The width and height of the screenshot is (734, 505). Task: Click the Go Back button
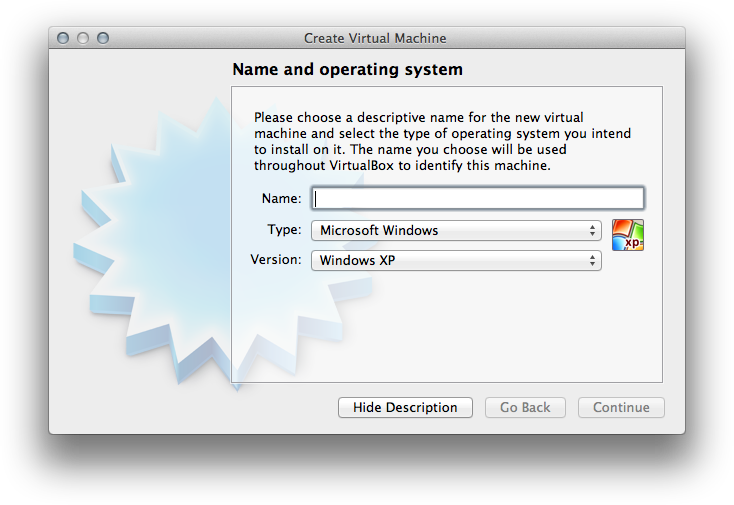[x=525, y=408]
